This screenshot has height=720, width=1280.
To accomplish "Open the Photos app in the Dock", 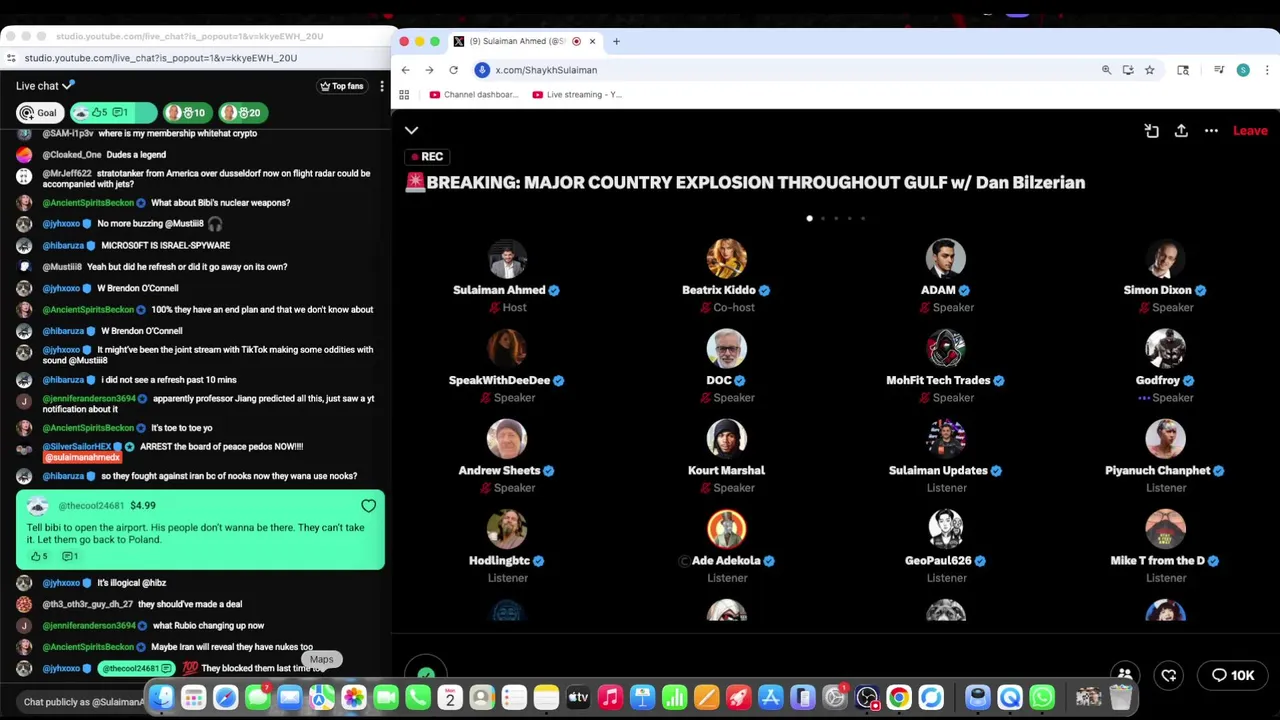I will 354,697.
